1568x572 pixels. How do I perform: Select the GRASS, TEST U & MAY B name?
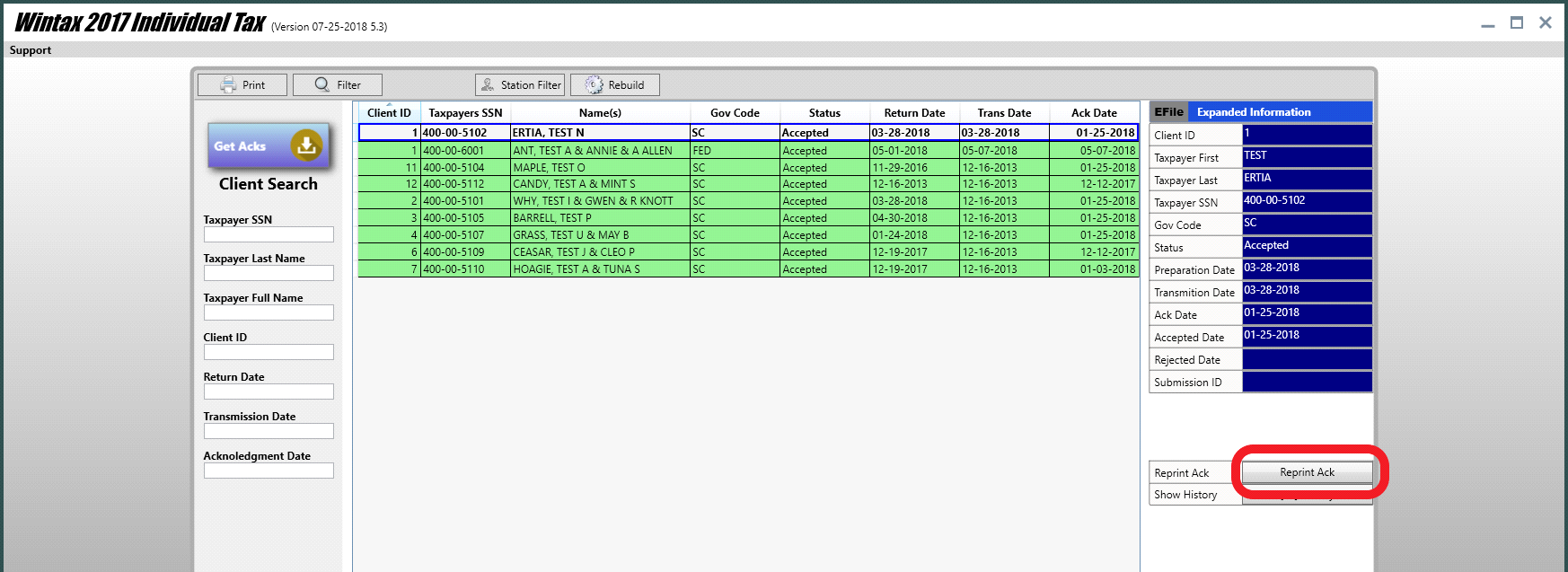click(x=600, y=235)
